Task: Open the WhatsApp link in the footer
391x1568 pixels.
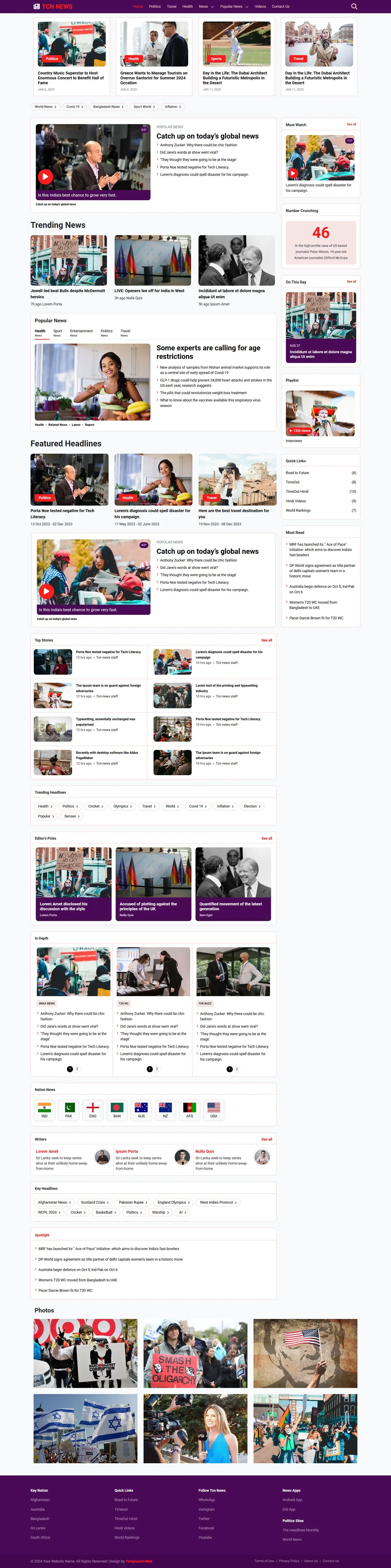Action: 207,1500
